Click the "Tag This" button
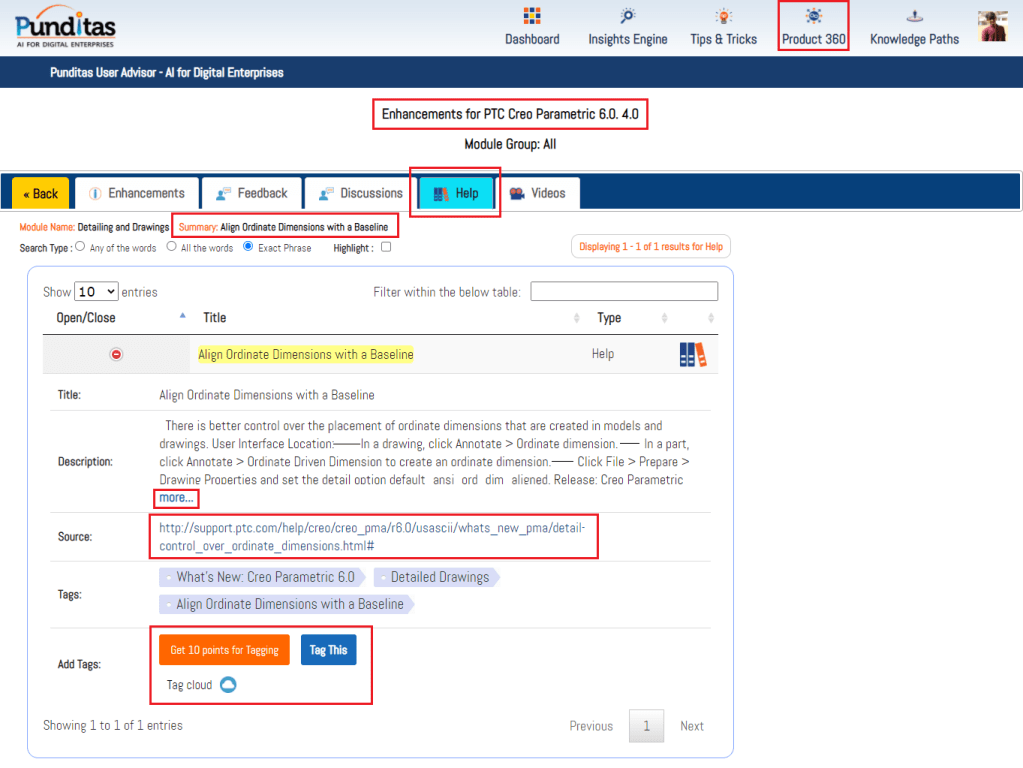Screen dimensions: 1023x768 click(328, 650)
